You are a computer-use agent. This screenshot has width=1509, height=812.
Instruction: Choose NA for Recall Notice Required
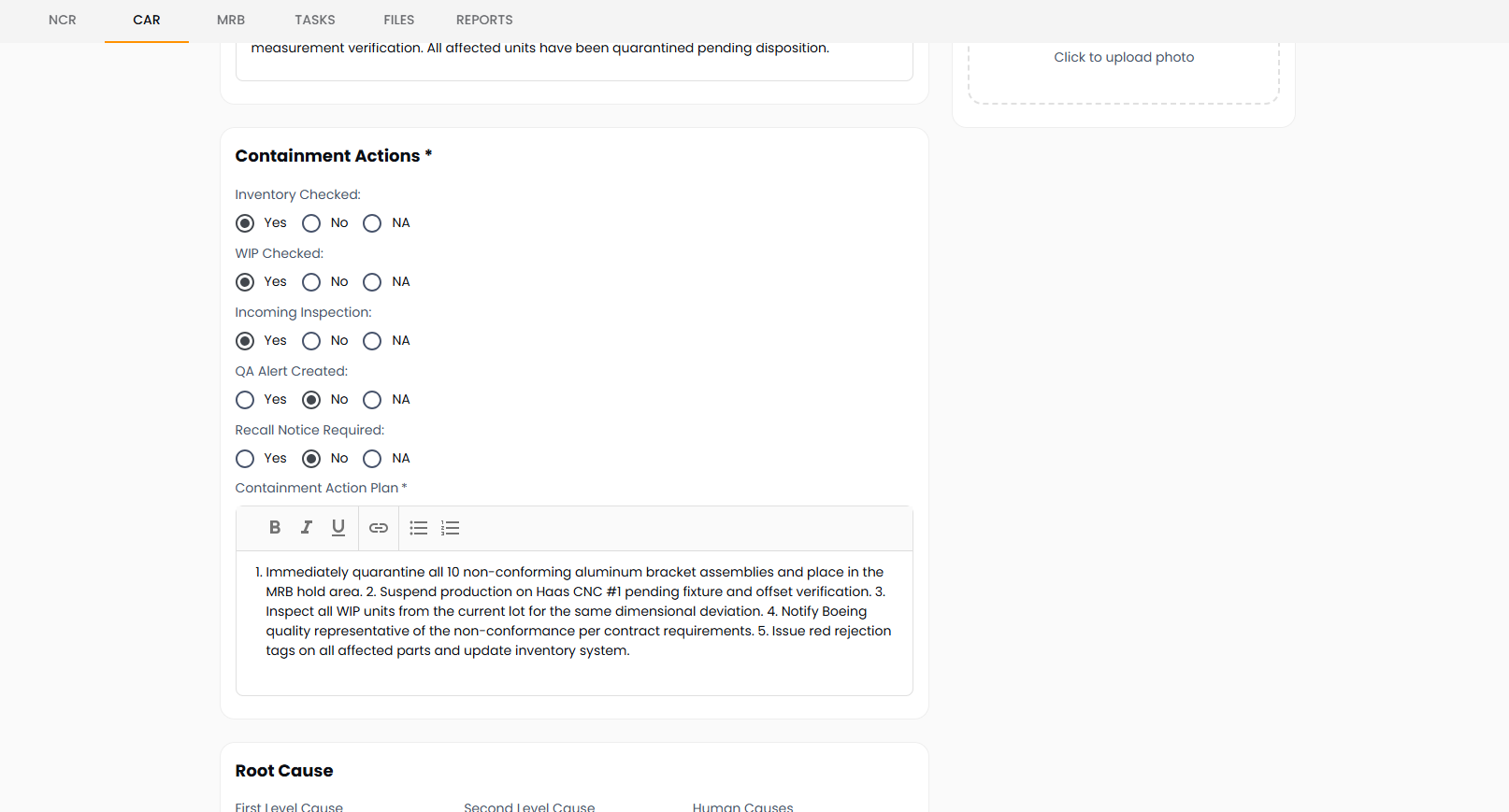[372, 459]
